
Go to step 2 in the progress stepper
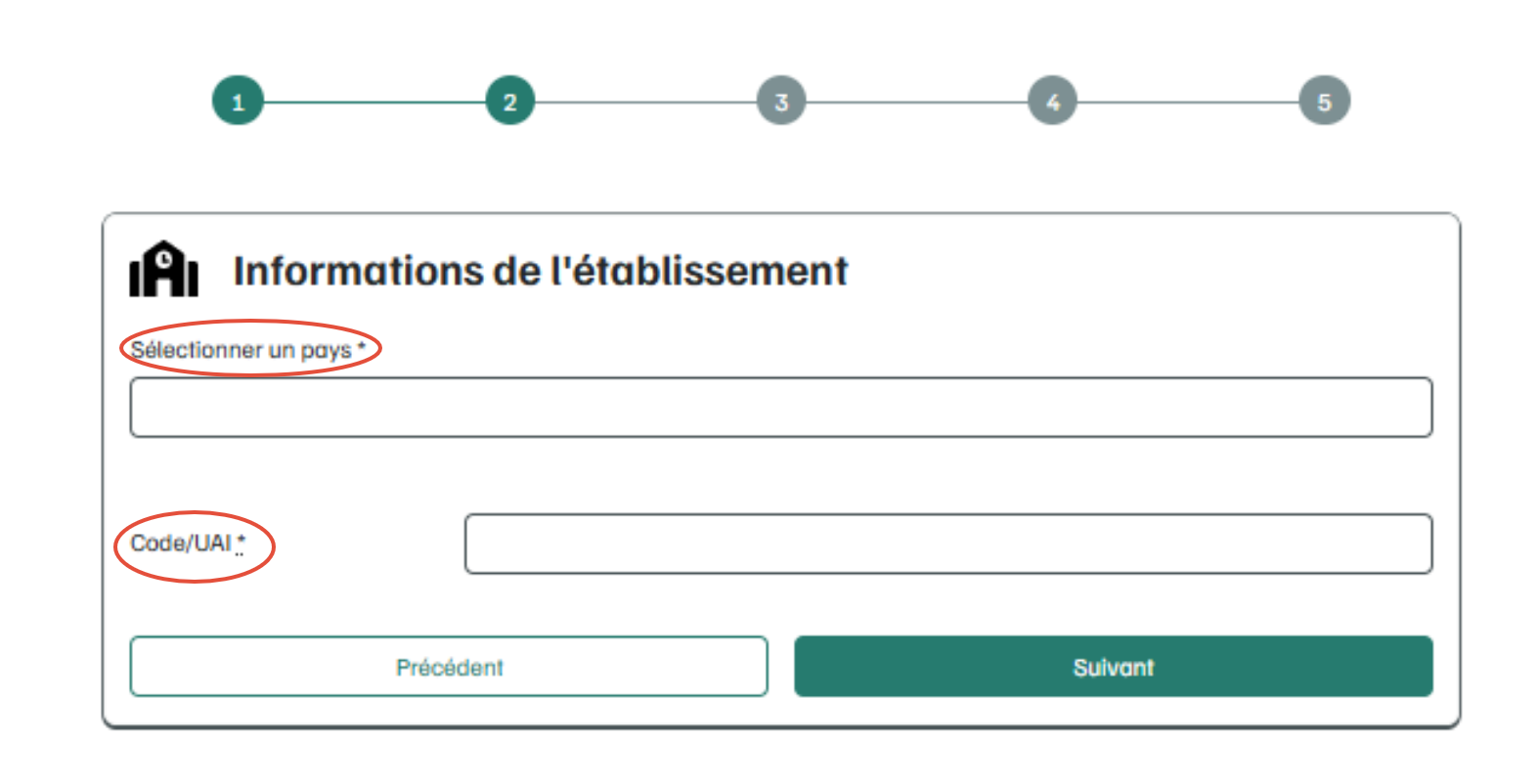pyautogui.click(x=509, y=101)
